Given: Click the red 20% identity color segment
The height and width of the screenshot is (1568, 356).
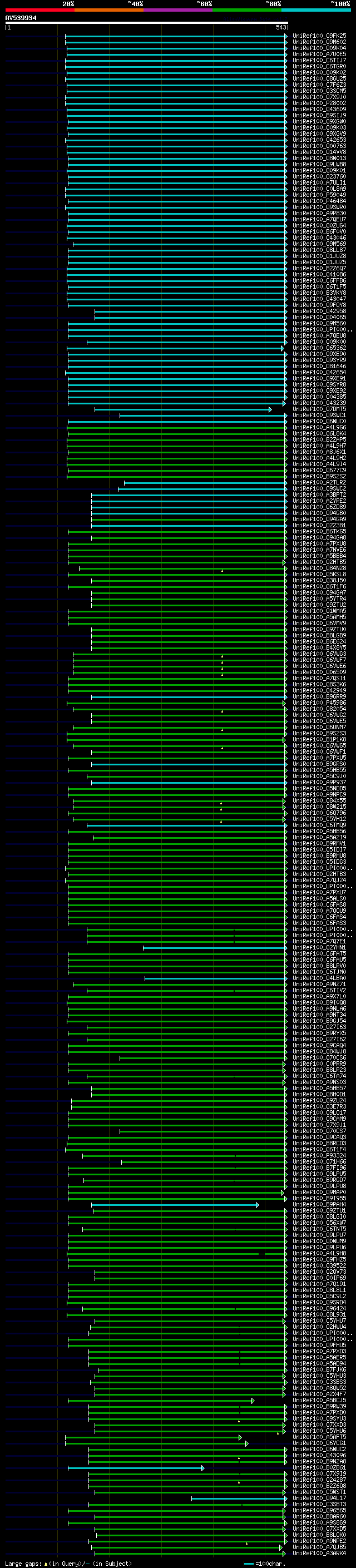Looking at the screenshot, I should tap(39, 10).
